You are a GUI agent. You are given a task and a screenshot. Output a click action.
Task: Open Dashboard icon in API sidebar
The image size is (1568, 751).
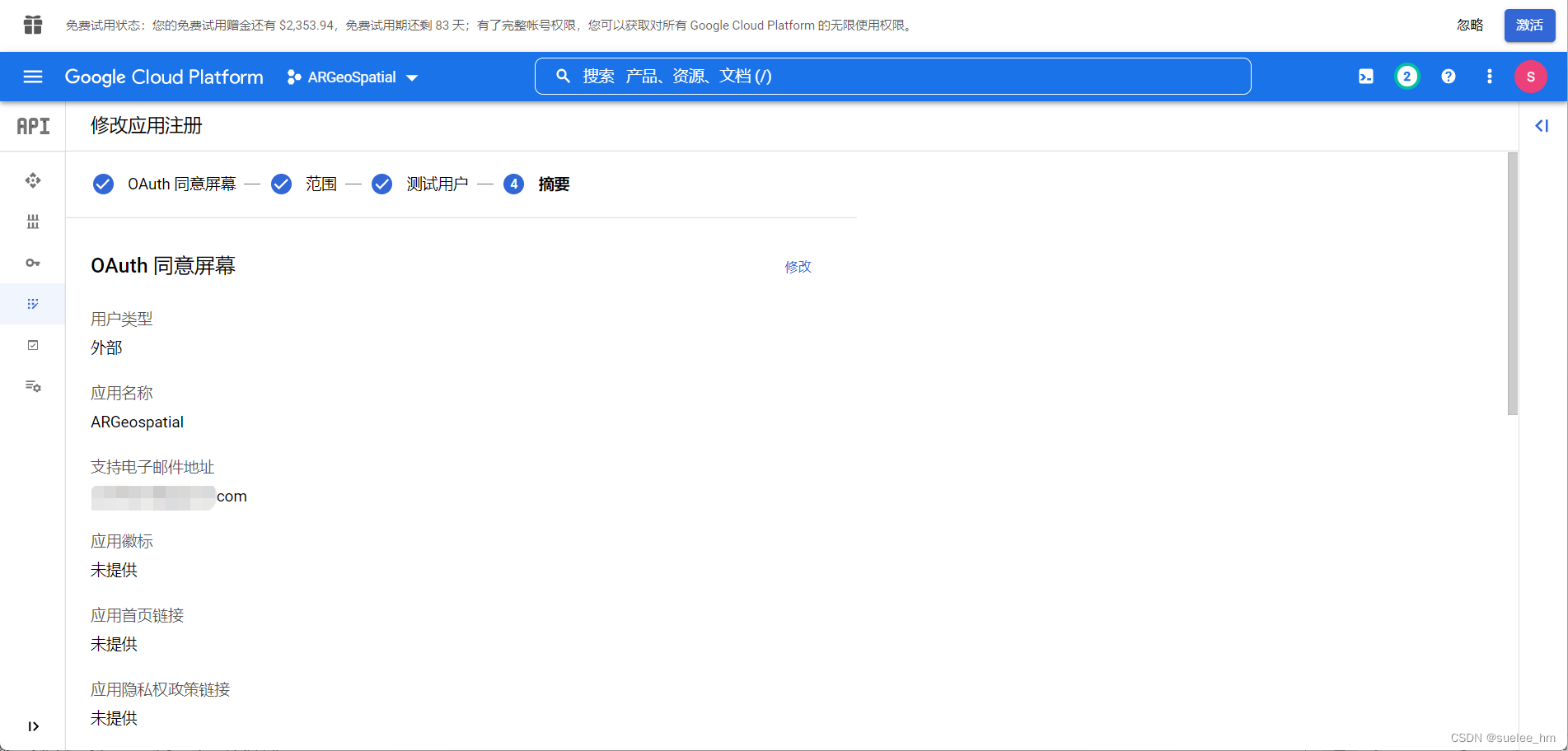(33, 180)
